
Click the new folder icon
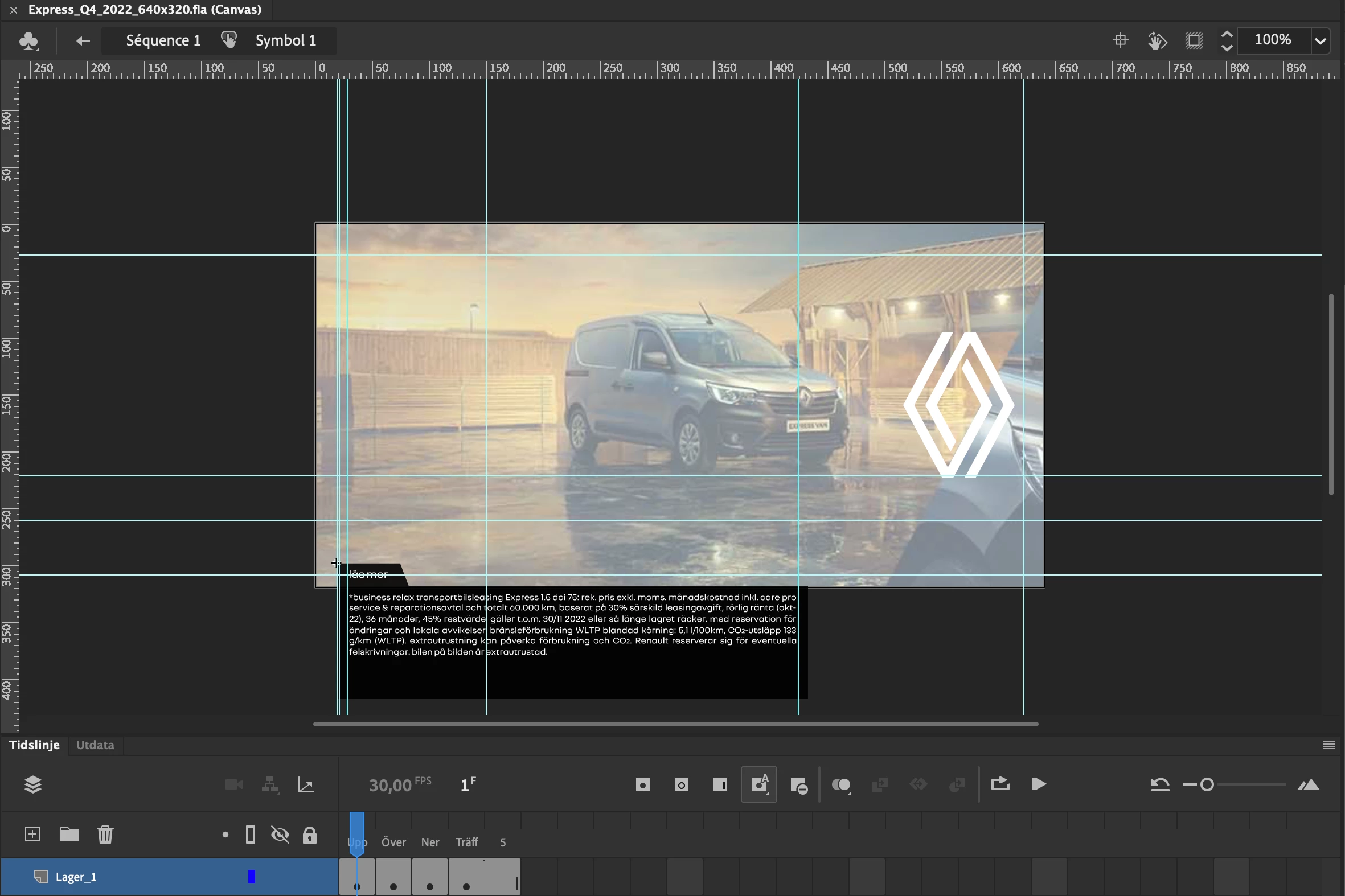click(x=69, y=835)
